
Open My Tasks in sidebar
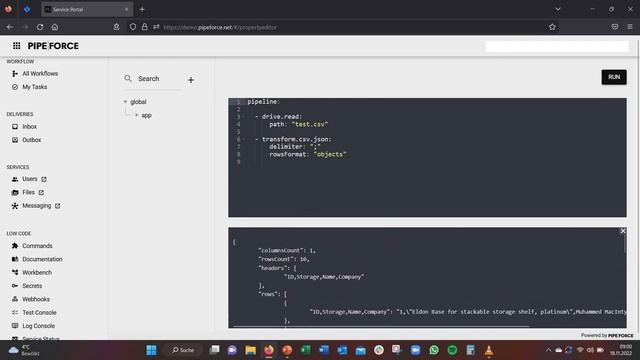point(35,87)
